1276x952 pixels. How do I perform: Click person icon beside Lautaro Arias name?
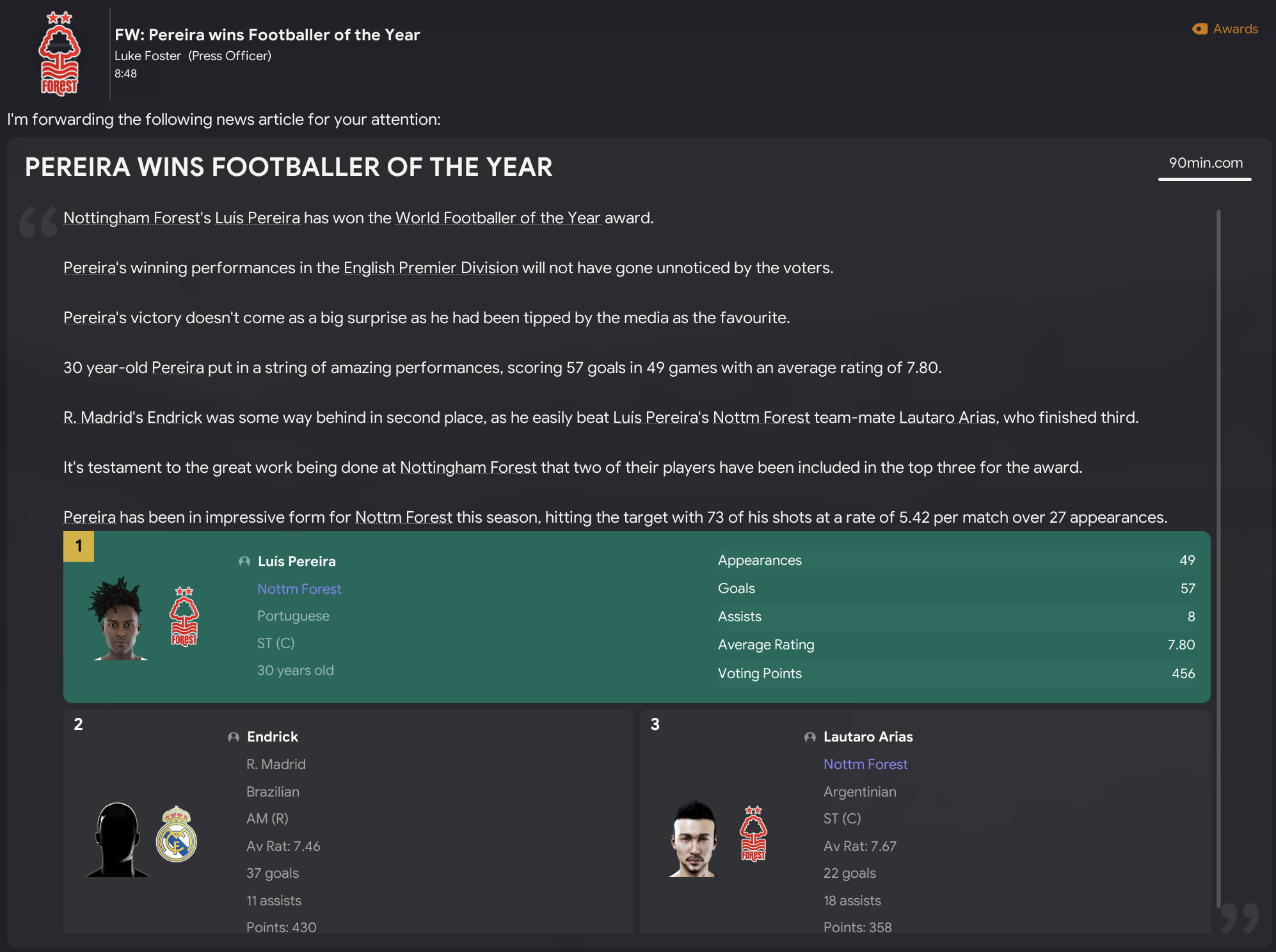[x=810, y=737]
